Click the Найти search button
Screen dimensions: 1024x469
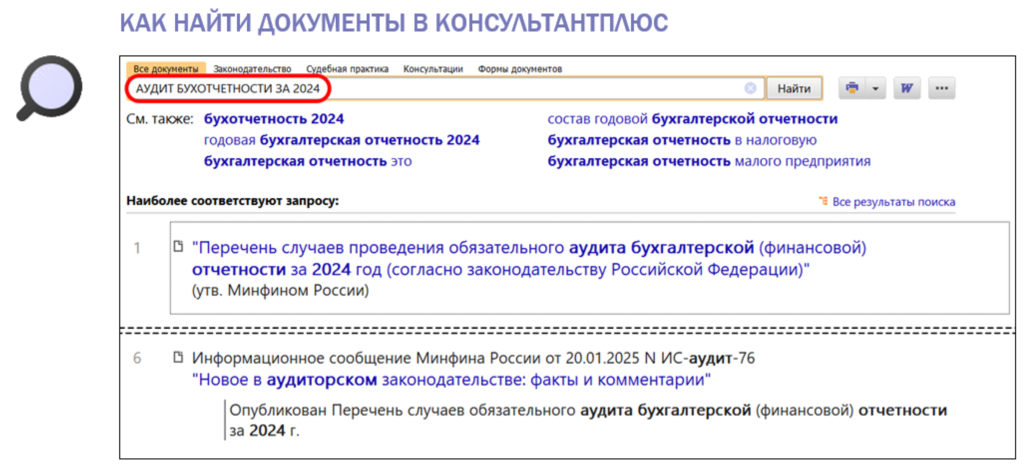coord(794,88)
